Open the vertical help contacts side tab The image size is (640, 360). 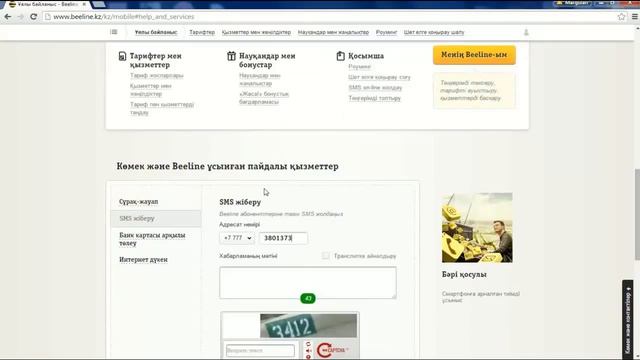click(x=628, y=319)
